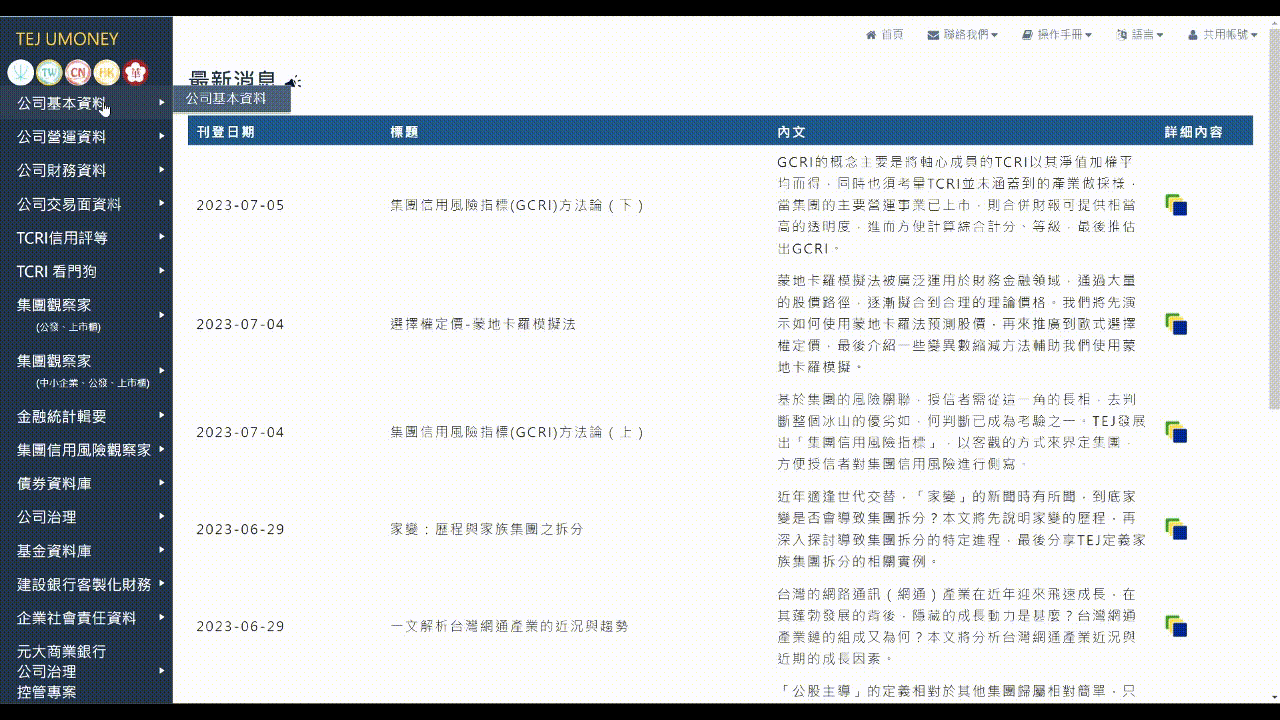
Task: Select the TW Taiwan market icon
Action: (48, 73)
